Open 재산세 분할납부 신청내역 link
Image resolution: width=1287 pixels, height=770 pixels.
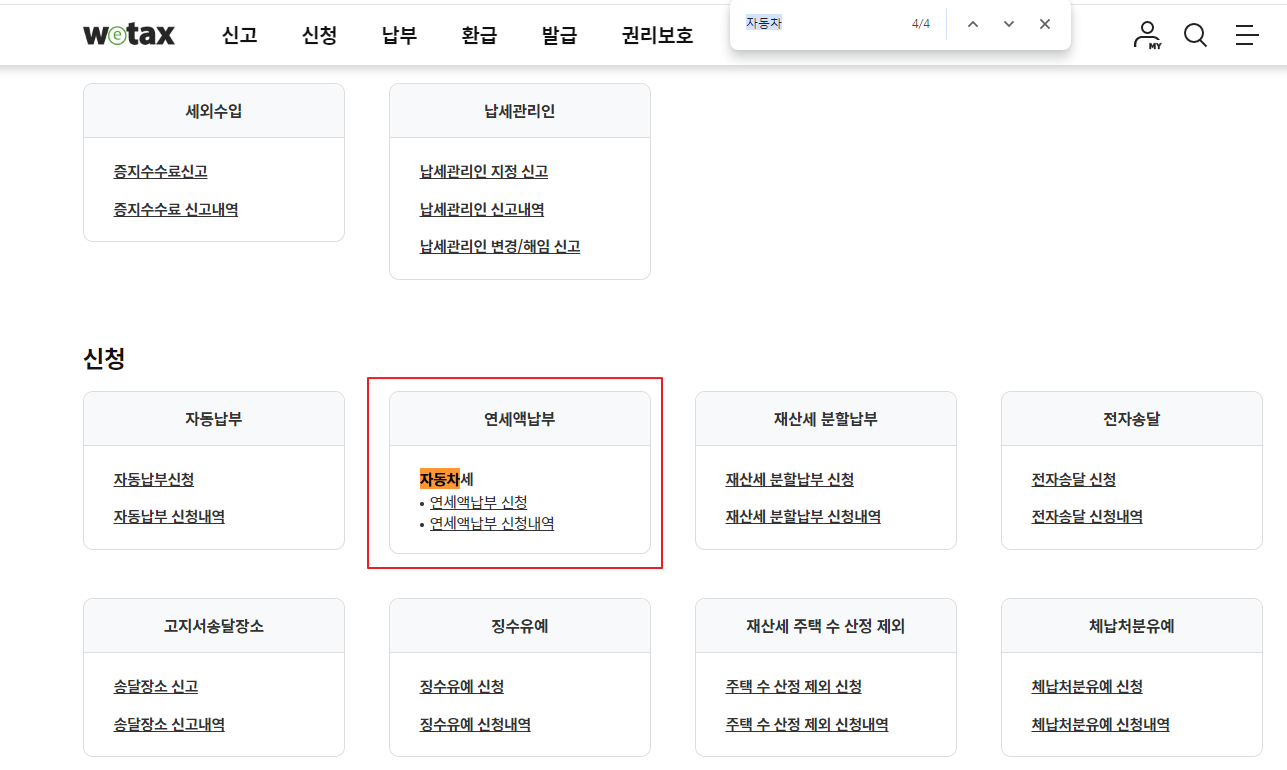click(803, 517)
